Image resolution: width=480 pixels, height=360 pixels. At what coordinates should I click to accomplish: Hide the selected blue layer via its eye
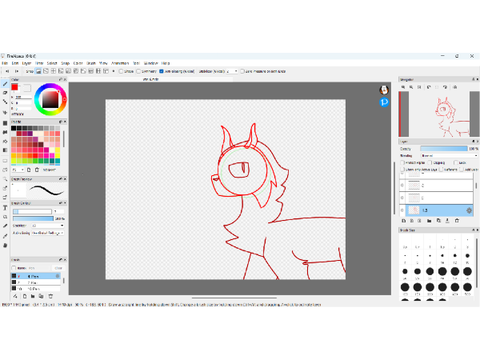pyautogui.click(x=402, y=210)
